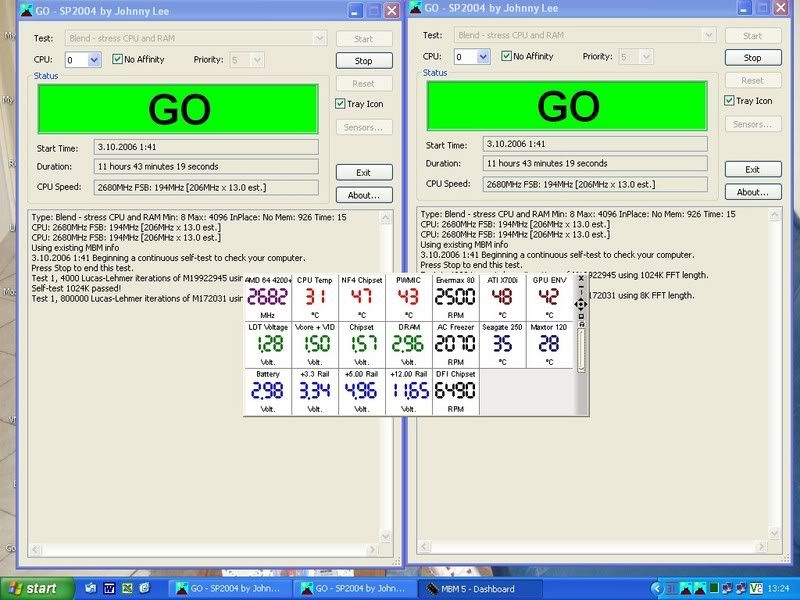Image resolution: width=800 pixels, height=600 pixels.
Task: Click the green GO status in right window
Action: [567, 106]
